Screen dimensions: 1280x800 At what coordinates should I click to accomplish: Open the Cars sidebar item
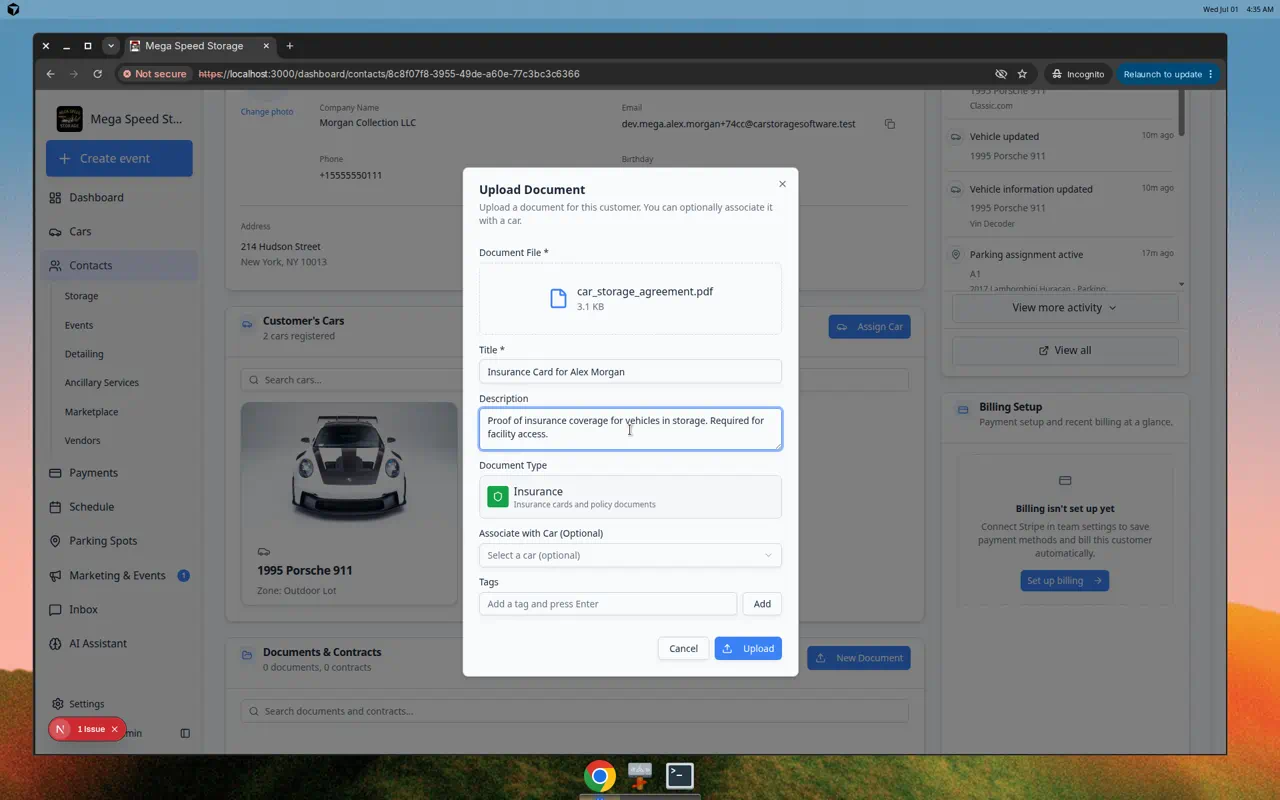[119, 231]
